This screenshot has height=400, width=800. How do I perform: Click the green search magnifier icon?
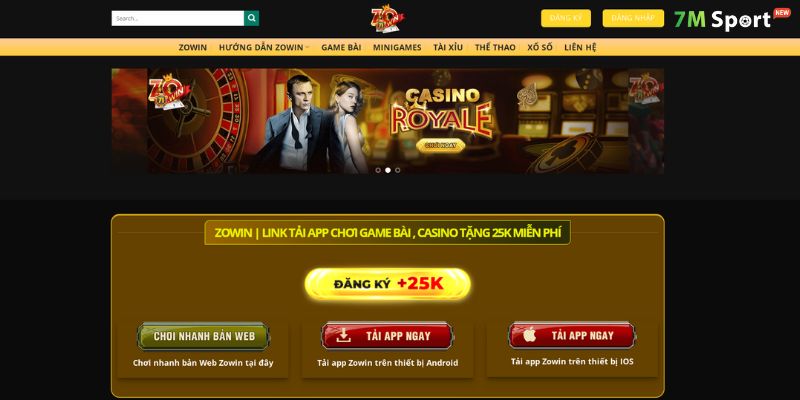(251, 18)
